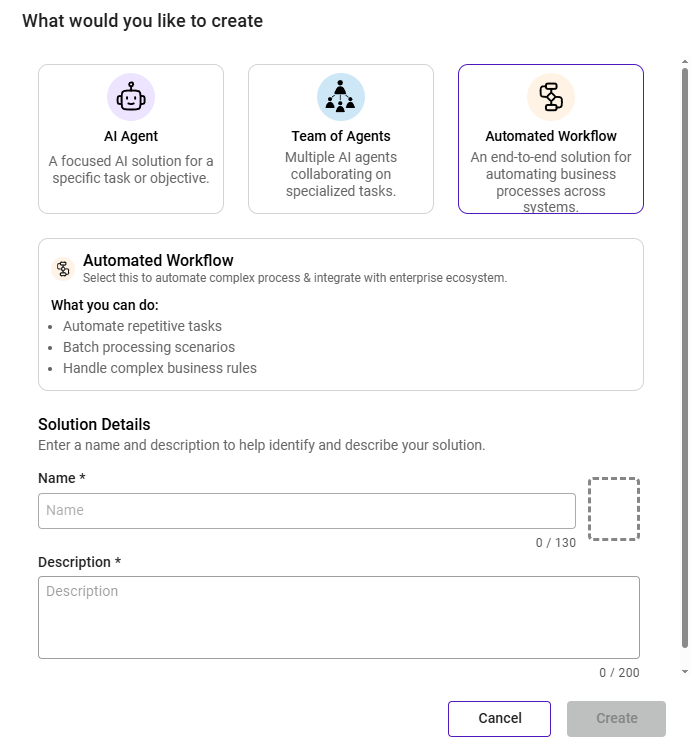Viewport: 691px width, 751px height.
Task: Click the AI Agent card description text
Action: [131, 169]
